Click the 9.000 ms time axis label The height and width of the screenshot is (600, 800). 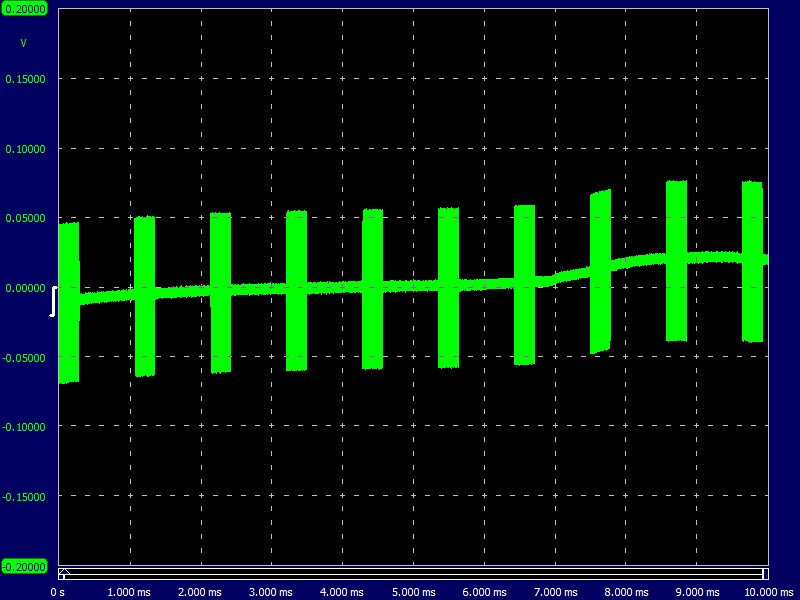tap(697, 592)
